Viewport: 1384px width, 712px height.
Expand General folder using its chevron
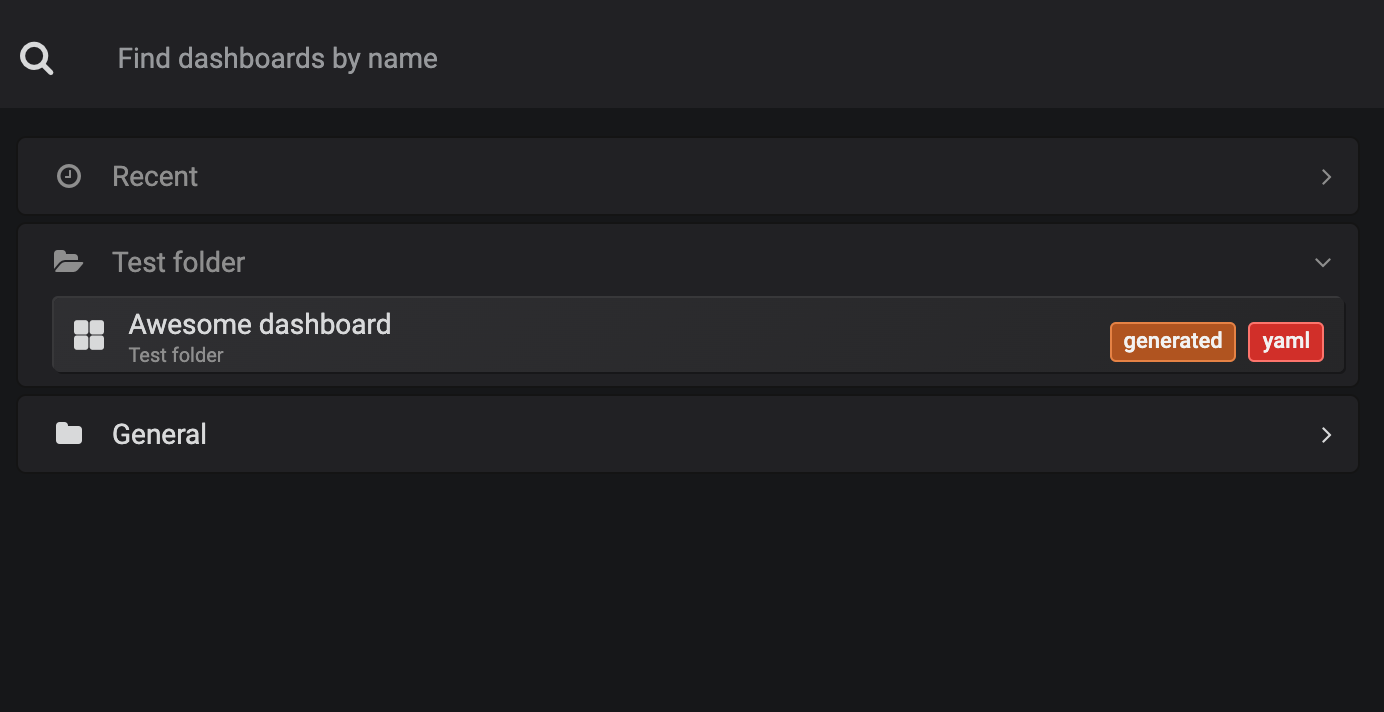[1326, 435]
